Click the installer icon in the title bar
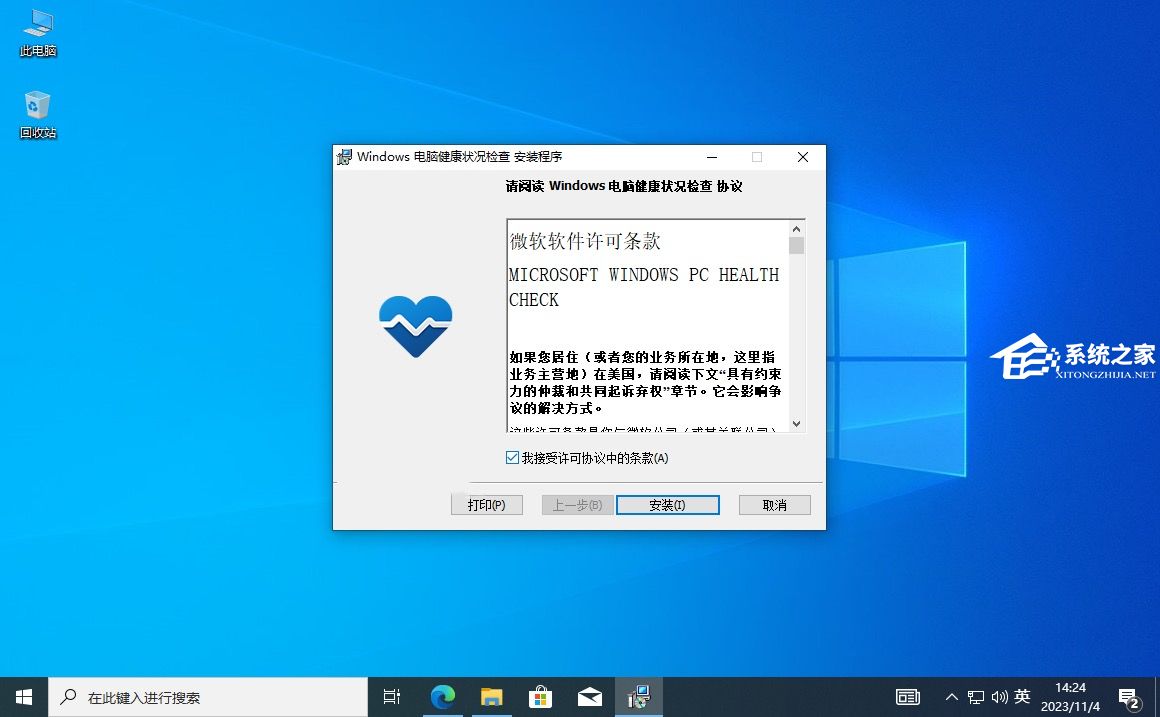 (x=344, y=157)
